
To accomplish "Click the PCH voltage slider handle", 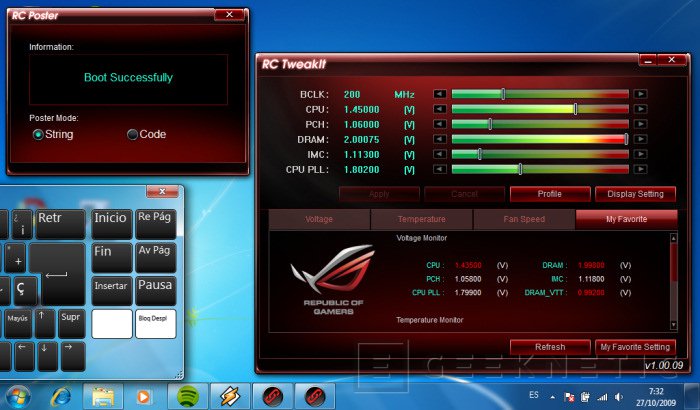I will click(x=490, y=124).
